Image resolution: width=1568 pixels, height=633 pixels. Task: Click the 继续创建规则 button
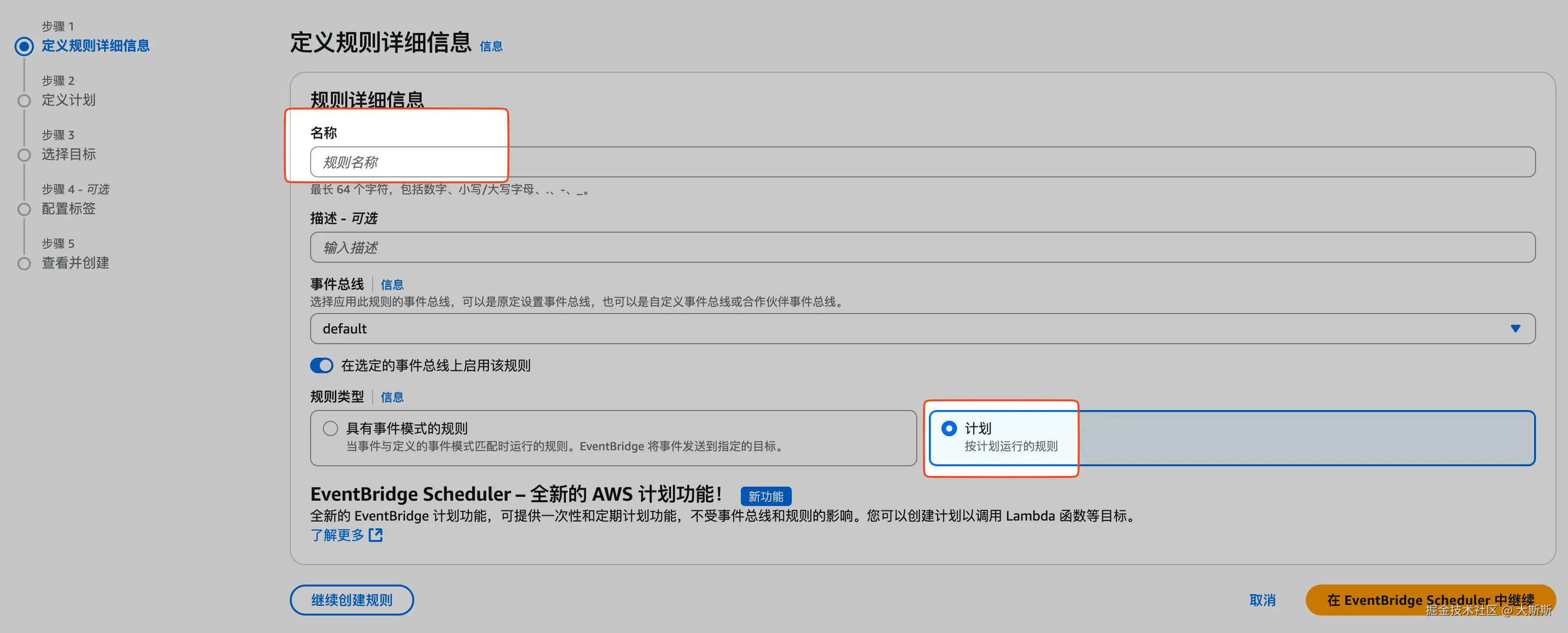351,600
